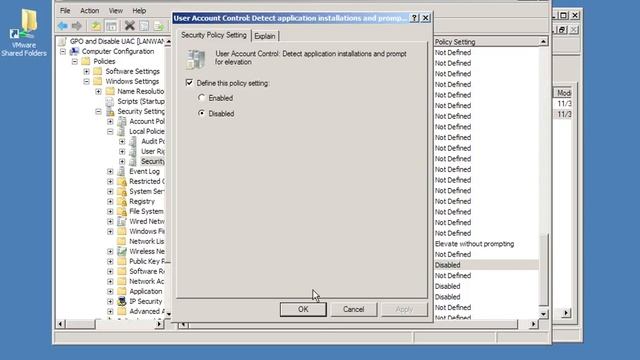Viewport: 640px width, 360px height.
Task: Click the Computer Configuration node icon
Action: [74, 51]
